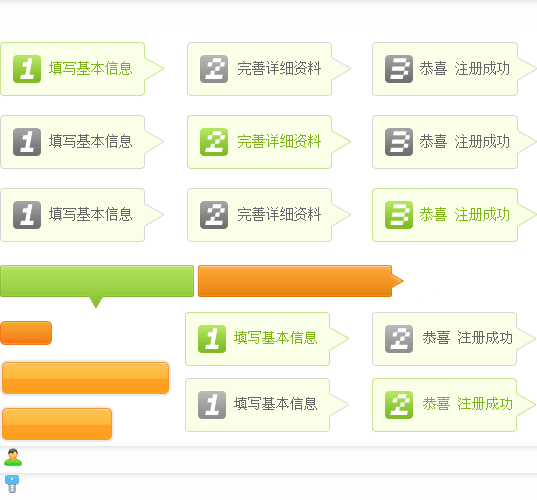Image resolution: width=537 pixels, height=500 pixels.
Task: Click the gray number 3 icon in first row
Action: [x=399, y=69]
